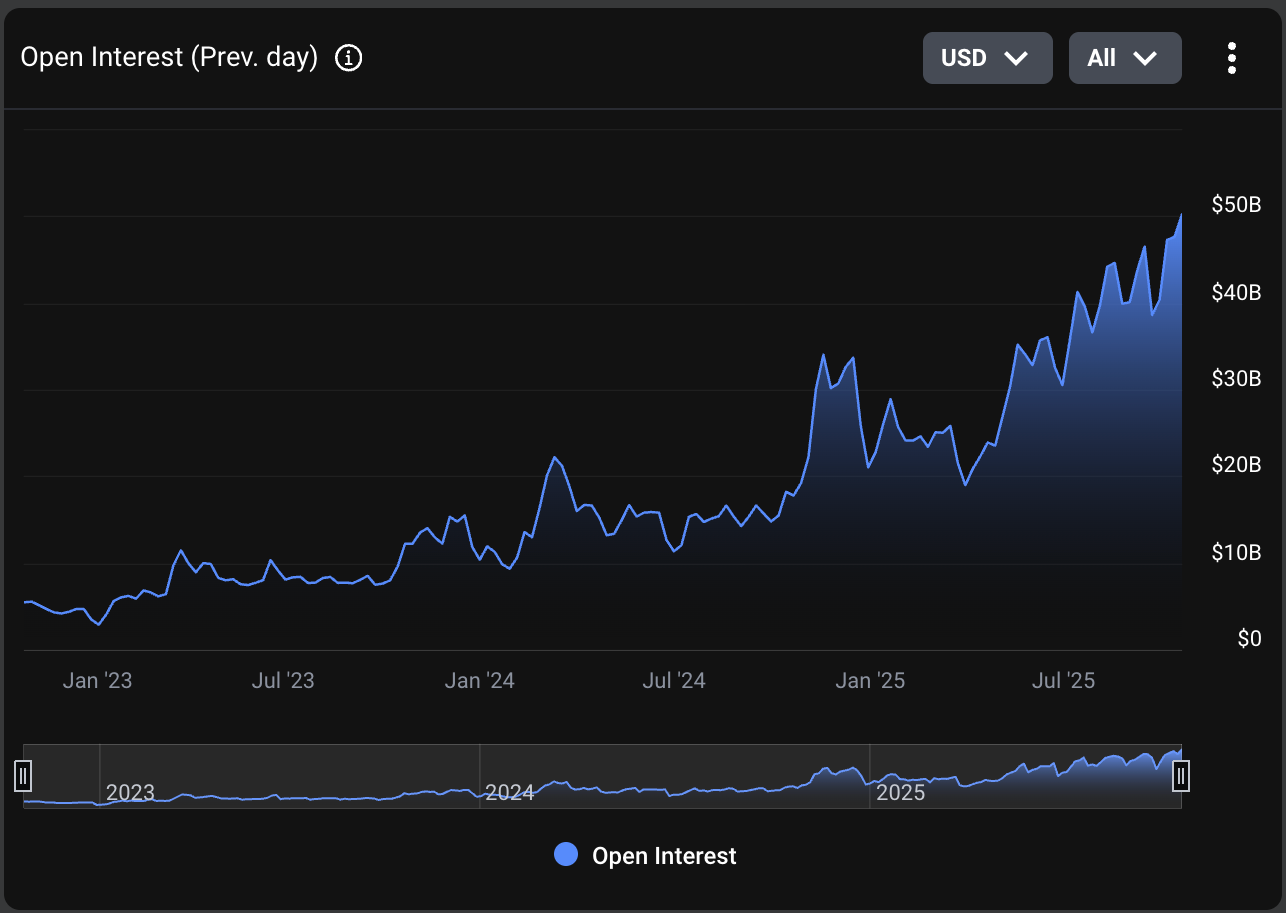
Task: Click the $50B y-axis label
Action: click(1236, 205)
